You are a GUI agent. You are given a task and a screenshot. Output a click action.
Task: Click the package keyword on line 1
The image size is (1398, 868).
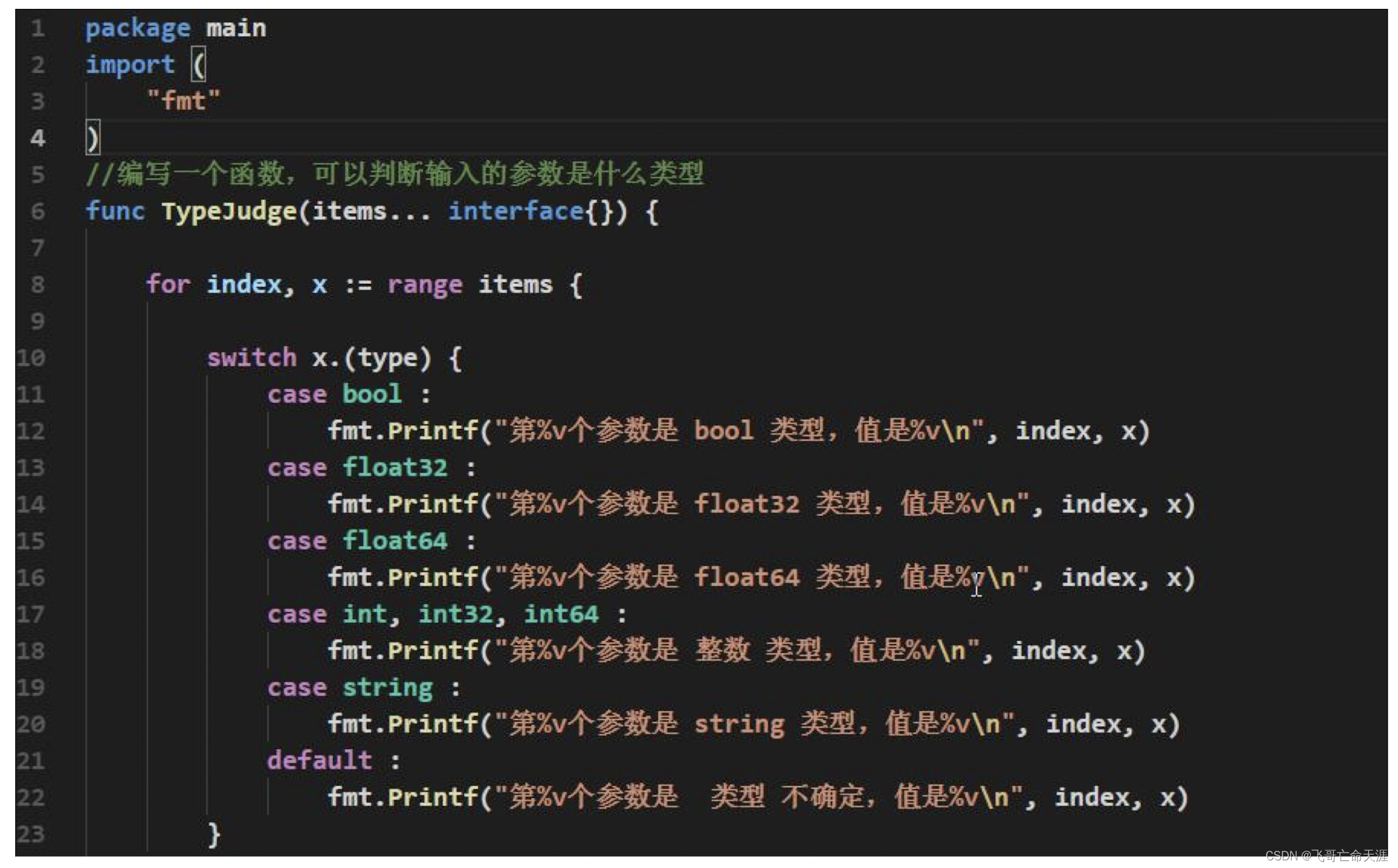click(138, 29)
